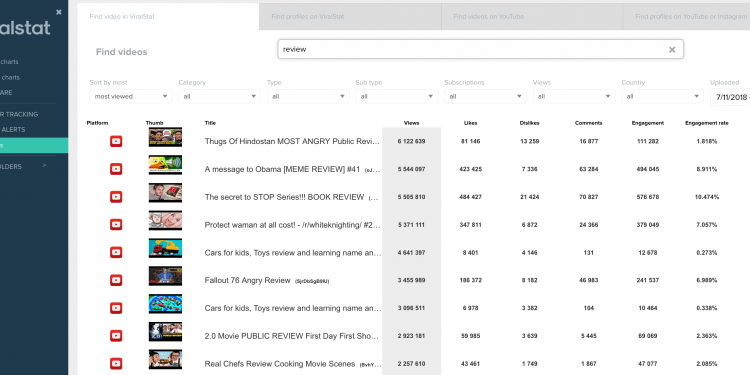Image resolution: width=750 pixels, height=375 pixels.
Task: Open thumbnail of Real Chefs Review video
Action: (165, 359)
